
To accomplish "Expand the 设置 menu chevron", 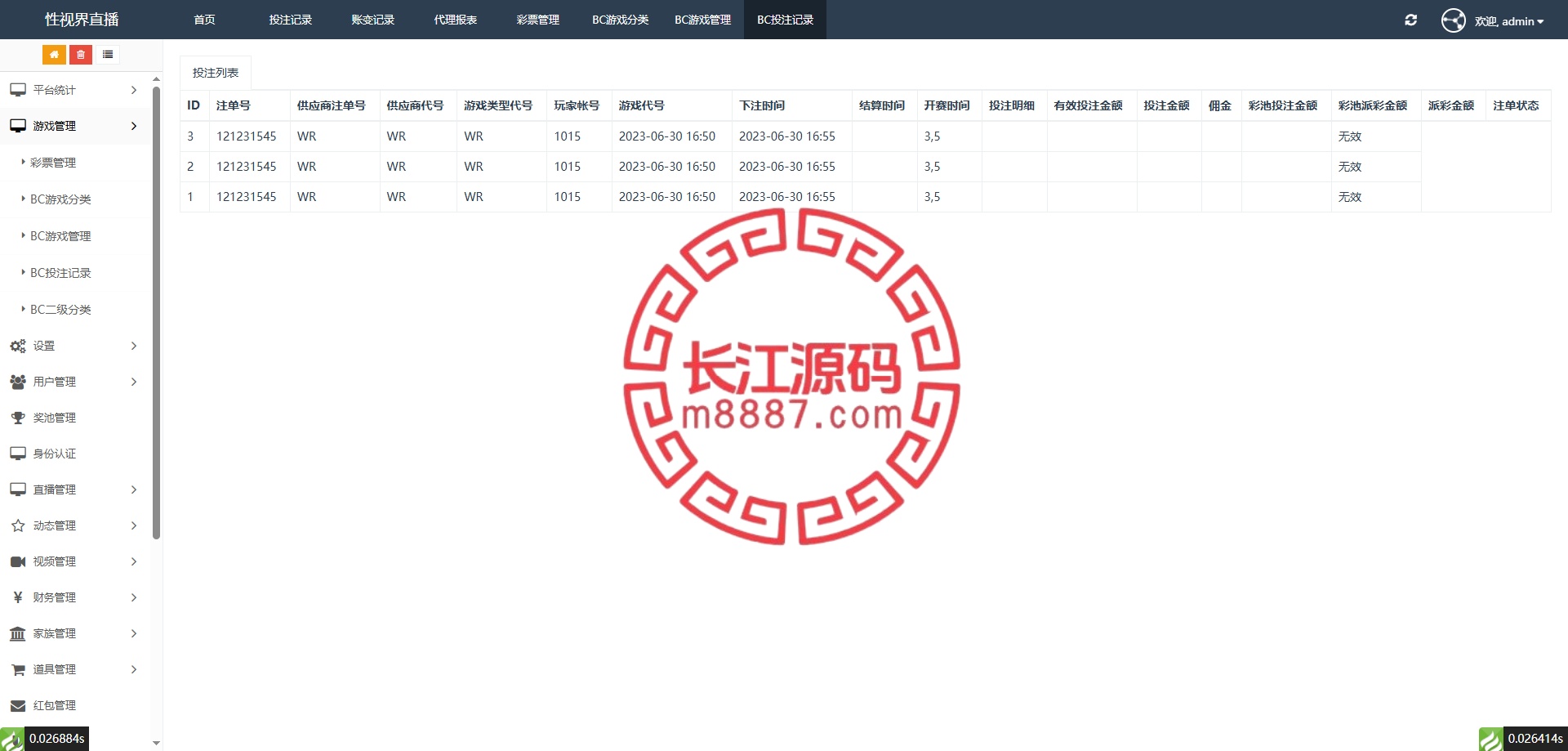I will pos(134,346).
